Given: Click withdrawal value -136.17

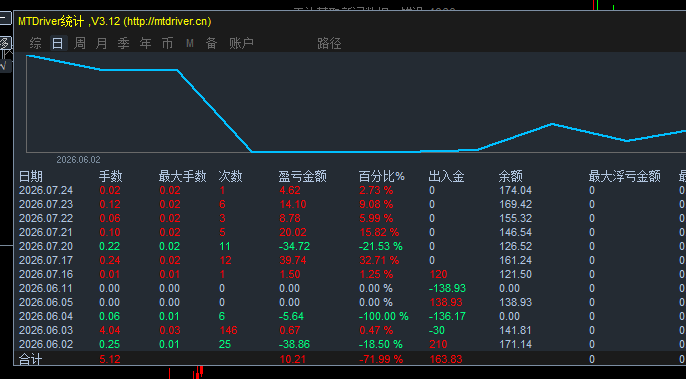Looking at the screenshot, I should click(447, 316).
